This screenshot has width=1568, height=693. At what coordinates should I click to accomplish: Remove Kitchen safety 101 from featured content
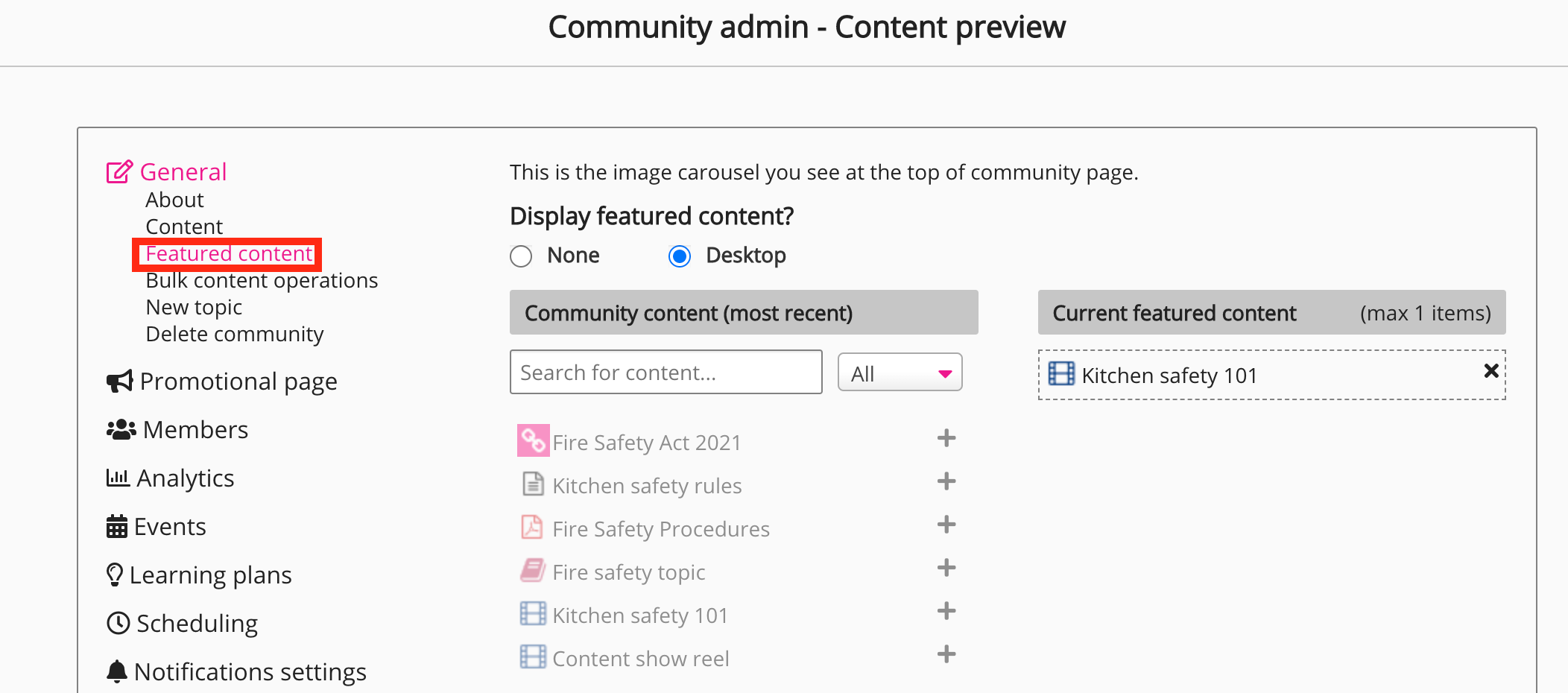point(1490,371)
